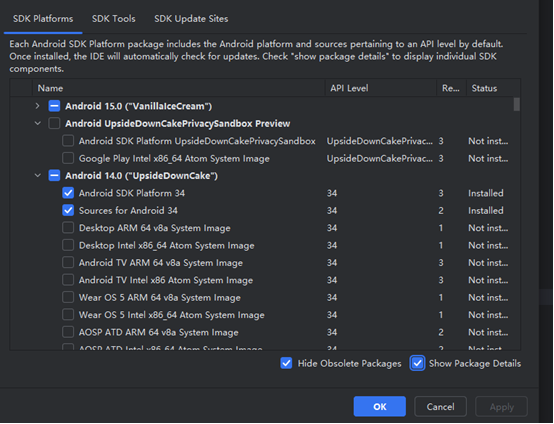Click the package list vertical scrollbar thumb

(x=517, y=105)
